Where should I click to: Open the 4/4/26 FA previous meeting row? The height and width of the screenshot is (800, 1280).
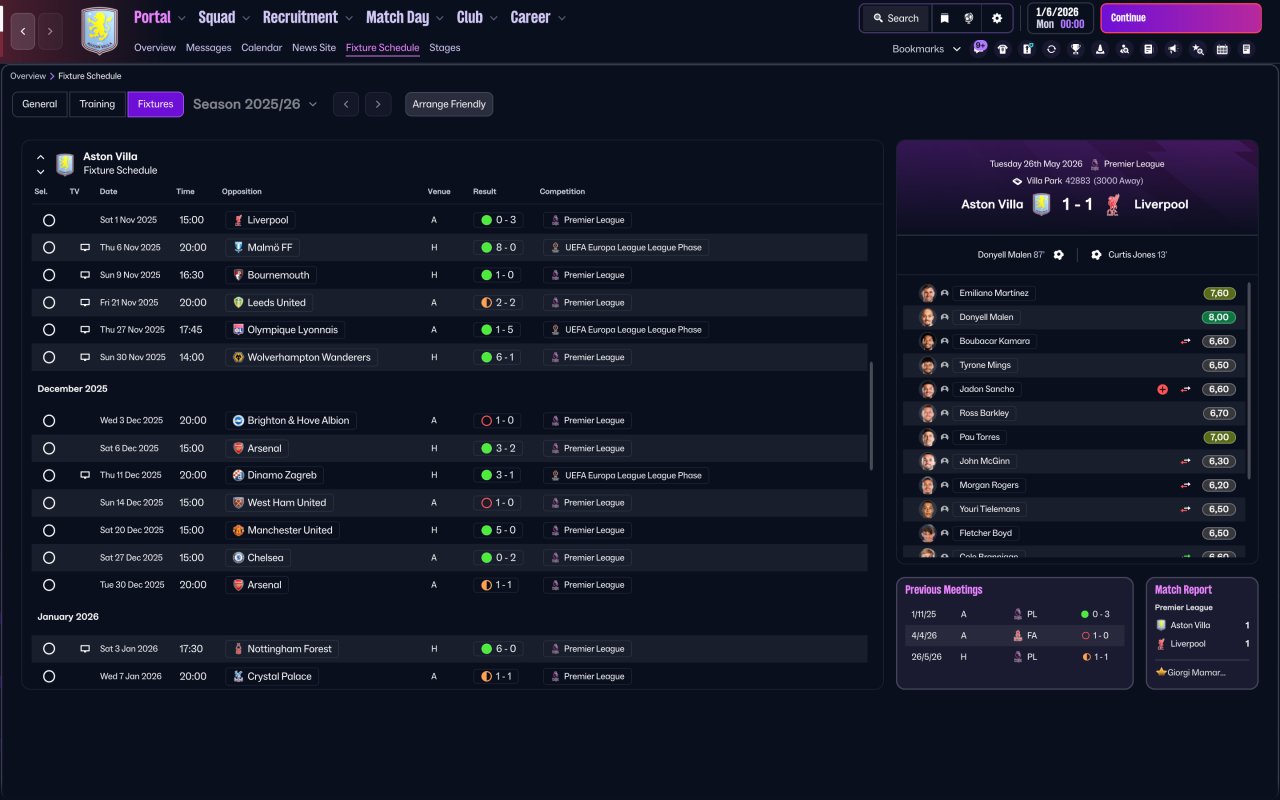pos(1014,635)
